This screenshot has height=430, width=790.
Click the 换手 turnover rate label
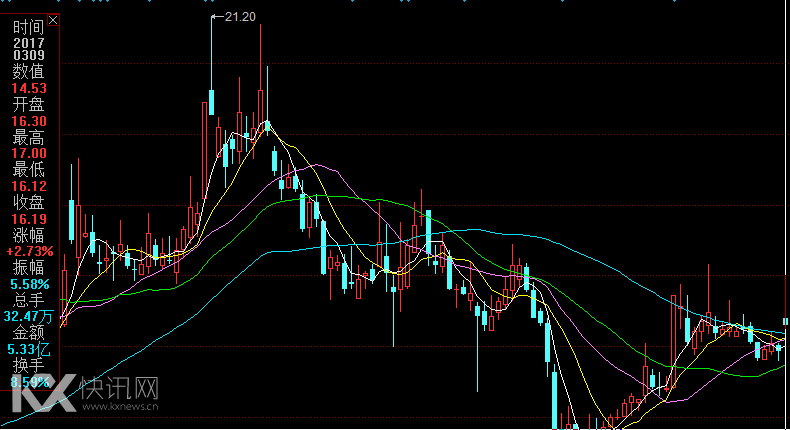tap(29, 365)
